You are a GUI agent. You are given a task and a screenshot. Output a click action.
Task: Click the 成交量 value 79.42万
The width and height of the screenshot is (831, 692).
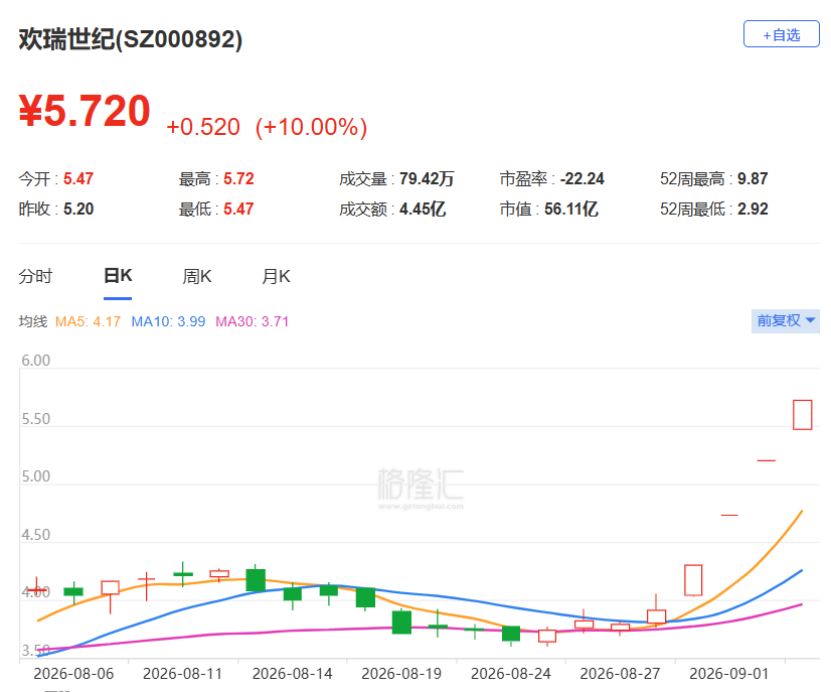click(x=427, y=179)
